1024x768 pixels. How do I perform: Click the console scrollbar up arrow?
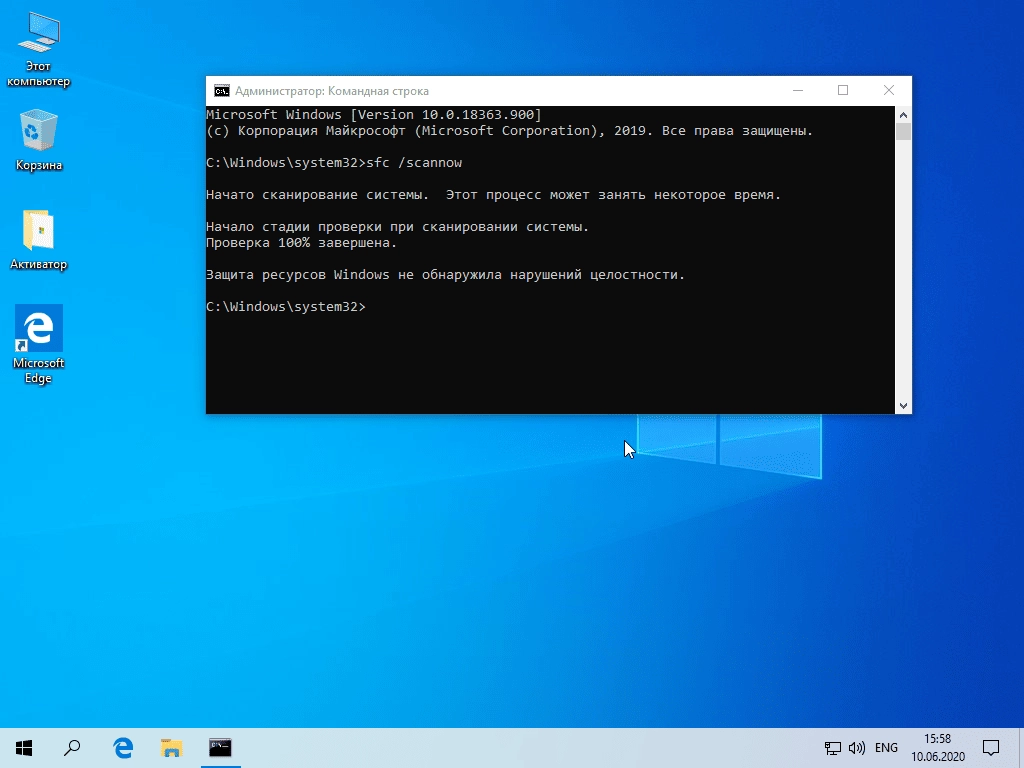903,115
